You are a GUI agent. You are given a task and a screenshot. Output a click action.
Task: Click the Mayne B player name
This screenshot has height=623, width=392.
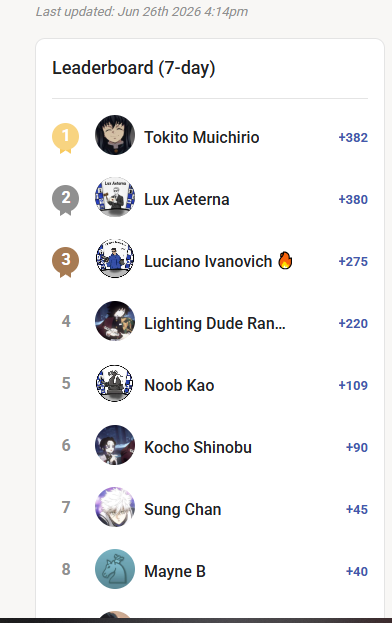175,571
